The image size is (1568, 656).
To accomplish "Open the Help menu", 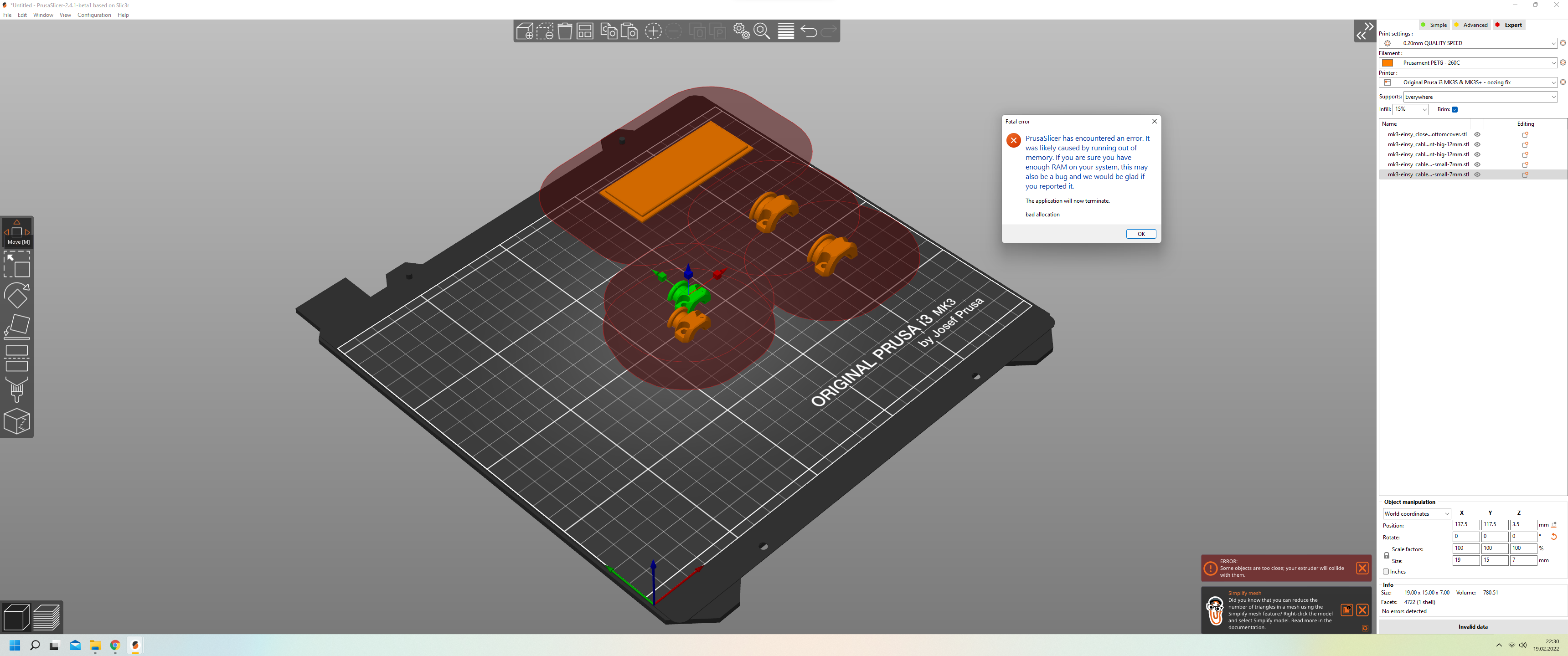I will [x=123, y=15].
